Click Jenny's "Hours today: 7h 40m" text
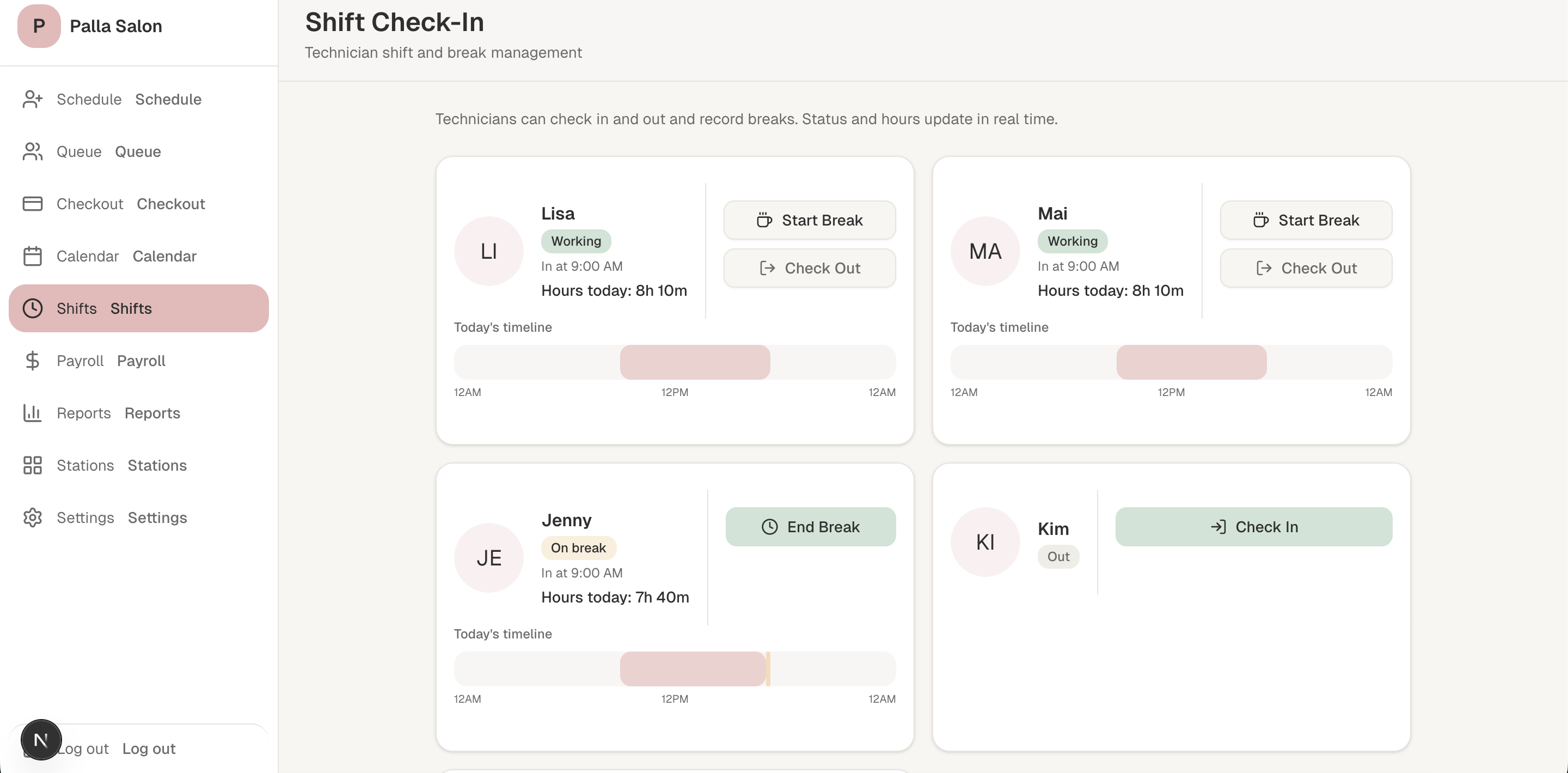 click(x=615, y=598)
